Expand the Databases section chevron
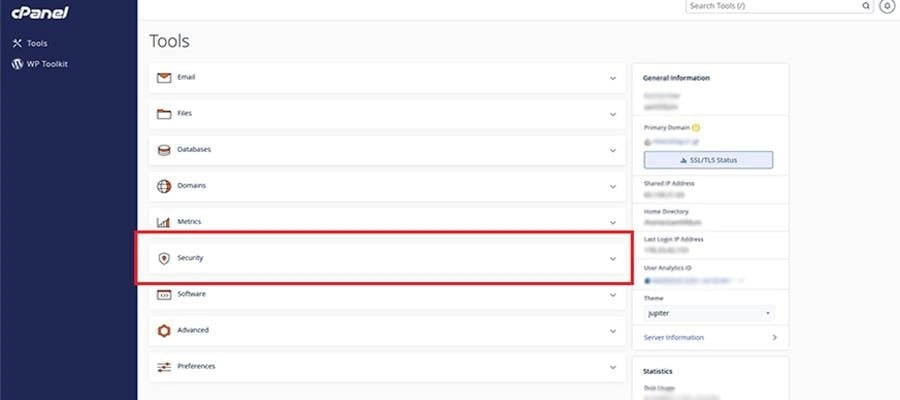The height and width of the screenshot is (400, 900). click(613, 150)
